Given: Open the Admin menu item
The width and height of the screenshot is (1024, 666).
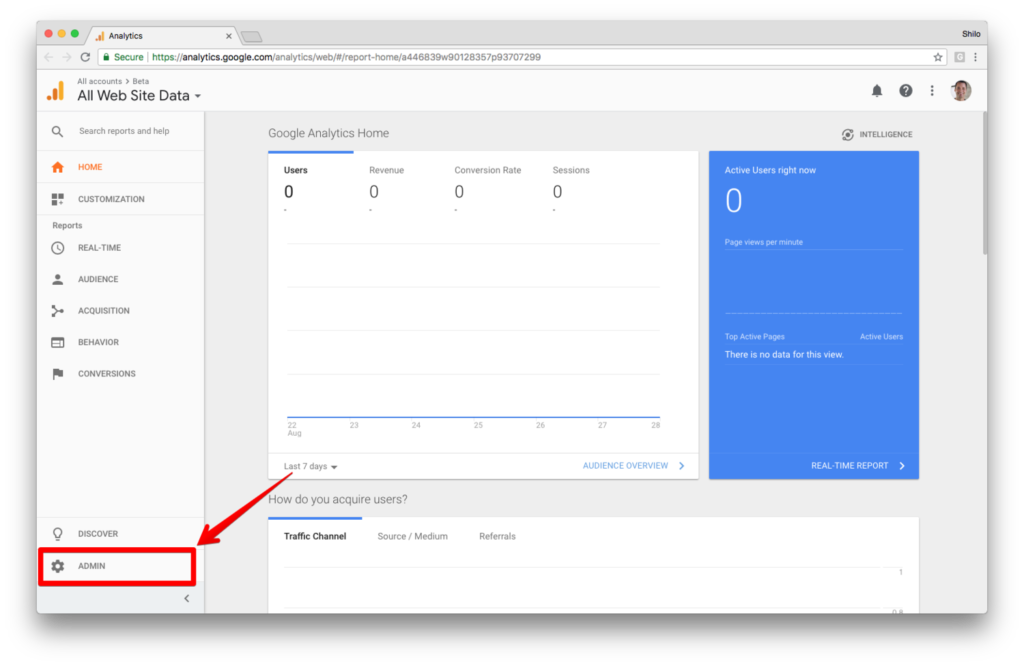Looking at the screenshot, I should point(121,566).
